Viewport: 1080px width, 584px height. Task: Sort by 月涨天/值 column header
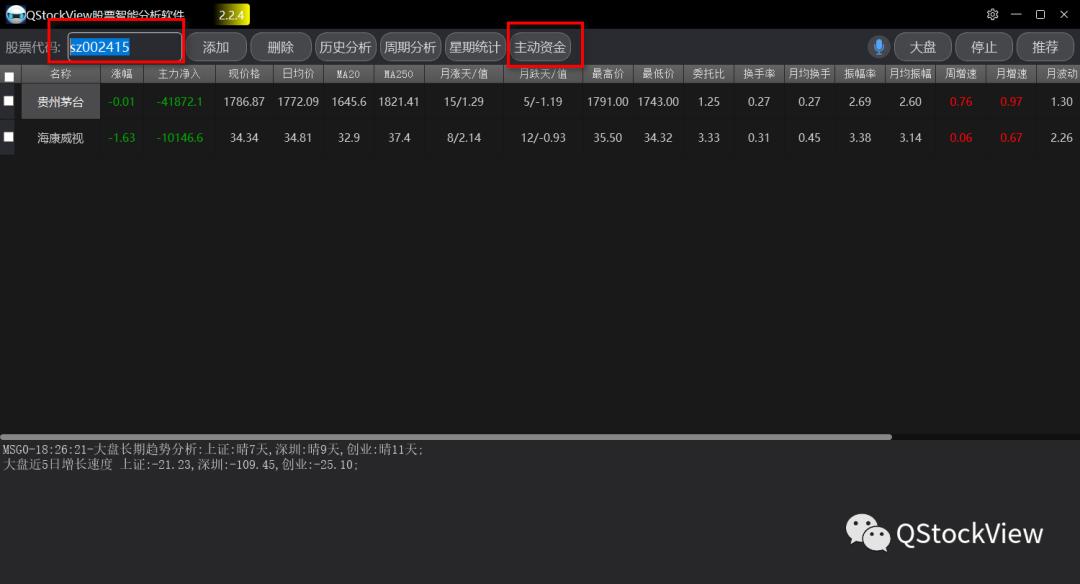coord(464,74)
